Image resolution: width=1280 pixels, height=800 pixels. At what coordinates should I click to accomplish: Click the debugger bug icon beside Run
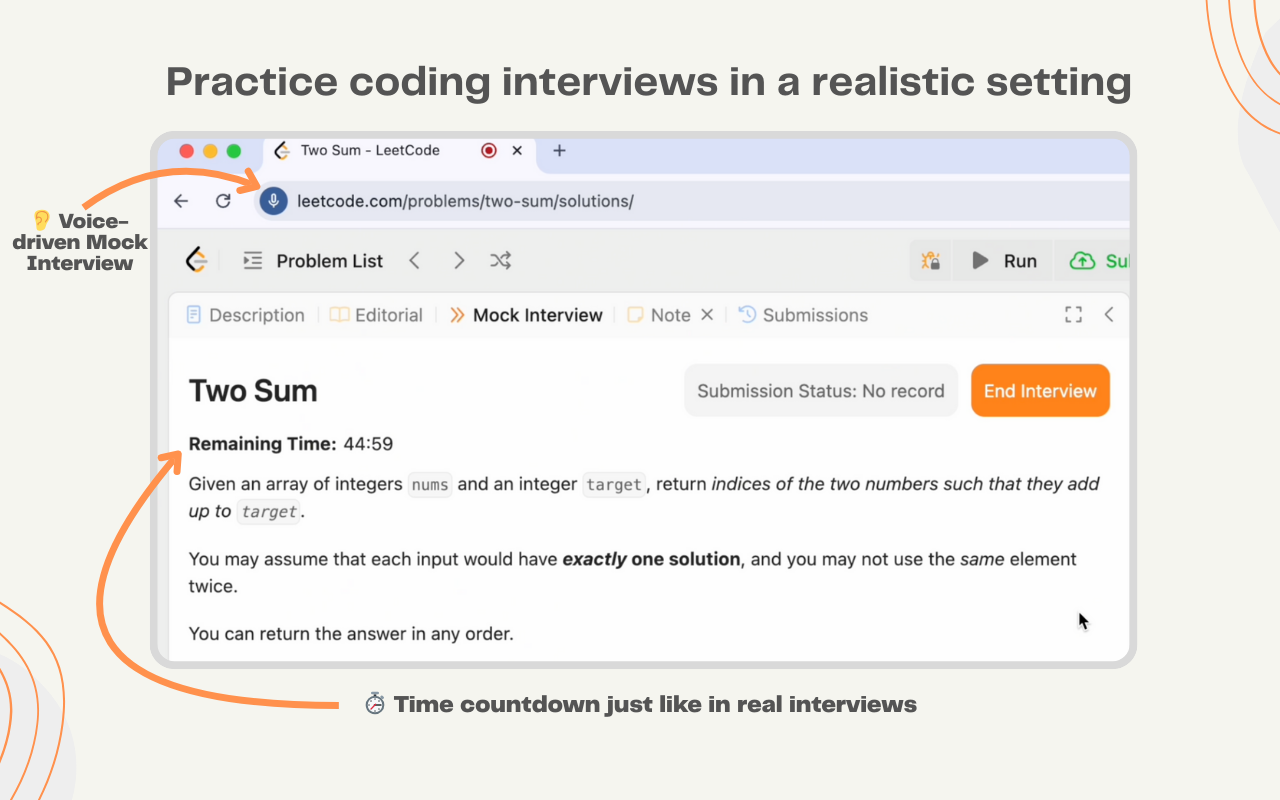931,261
